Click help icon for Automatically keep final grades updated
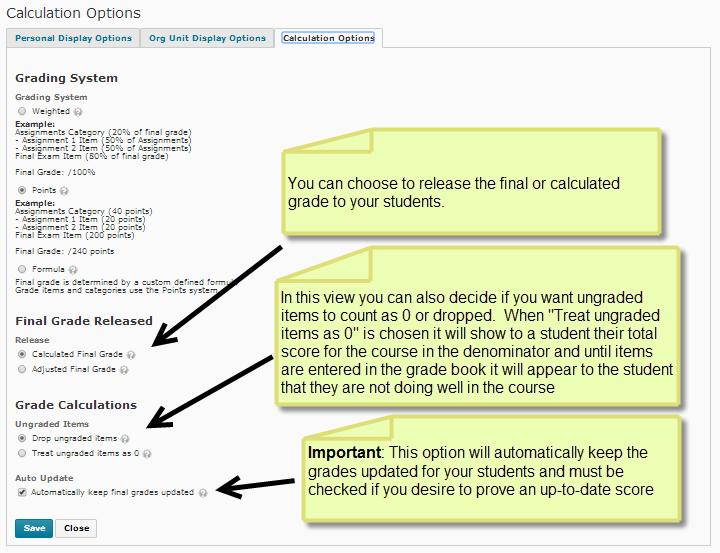 coord(203,492)
